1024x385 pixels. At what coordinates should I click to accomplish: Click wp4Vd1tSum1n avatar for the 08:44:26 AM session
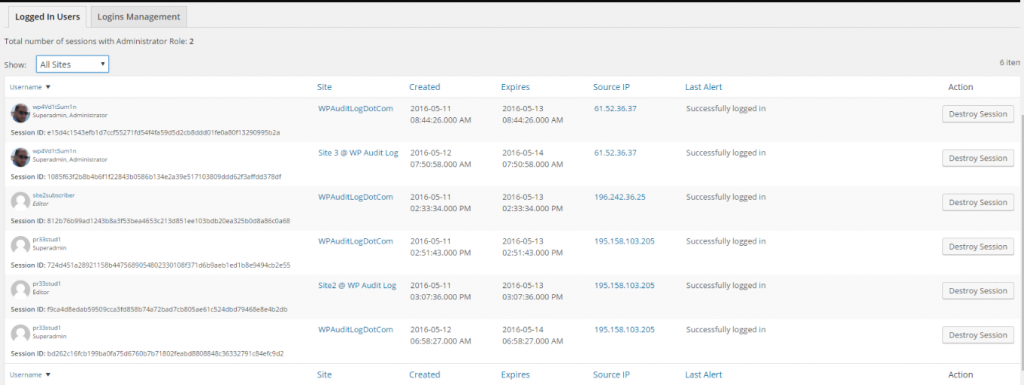click(x=20, y=113)
